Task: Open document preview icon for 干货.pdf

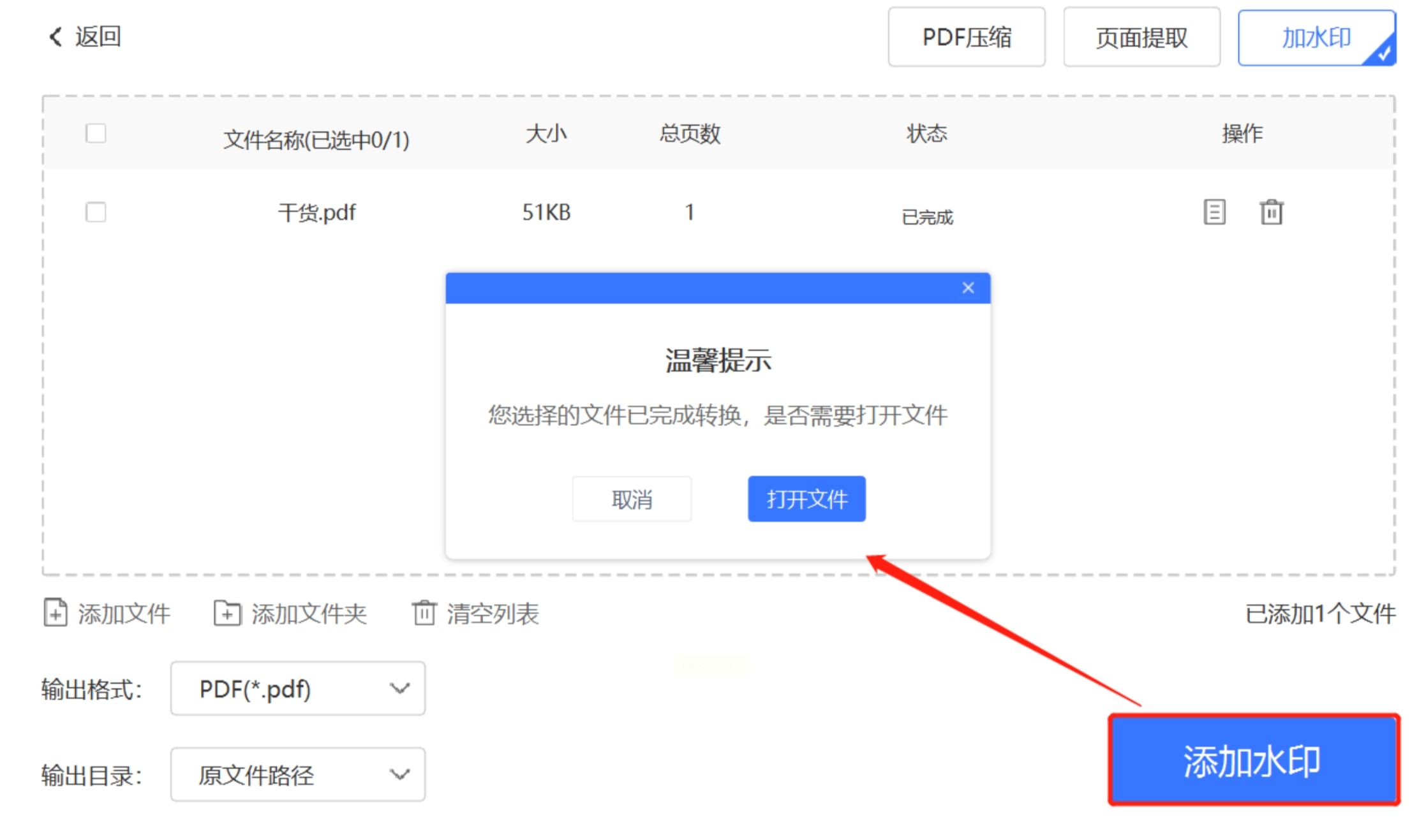Action: tap(1214, 212)
